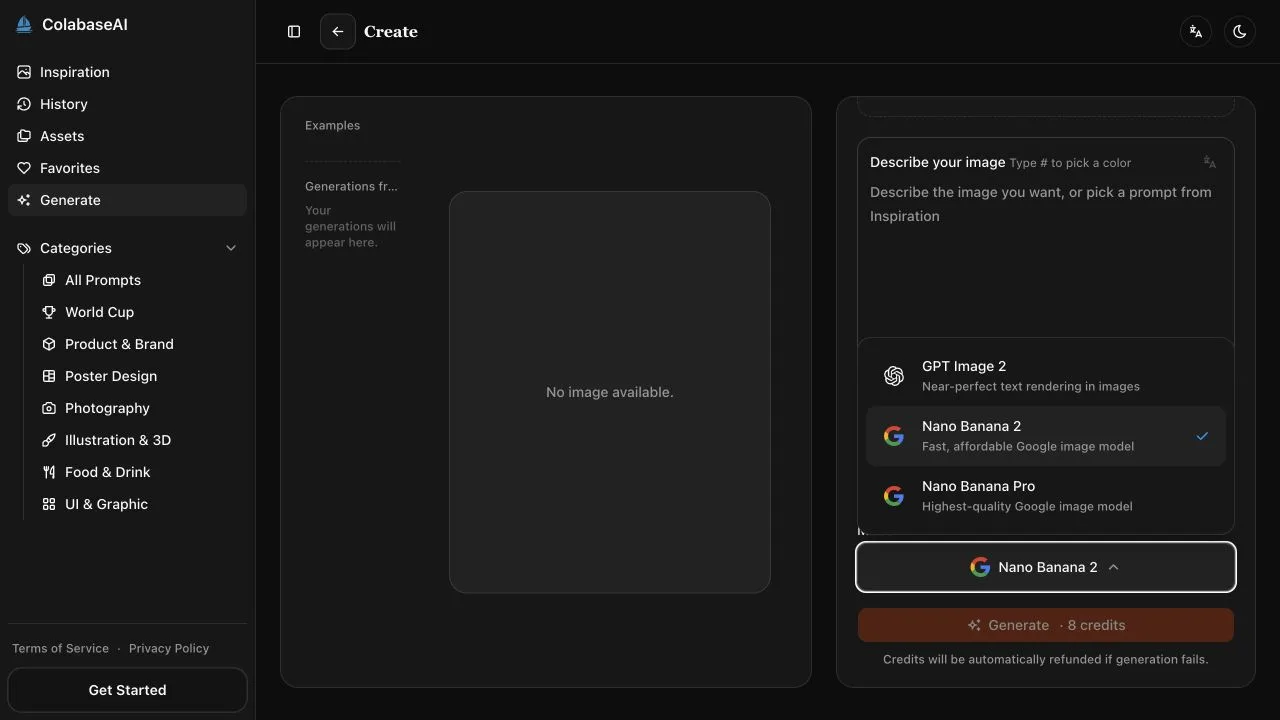
Task: Select Generate in the sidebar
Action: pos(127,200)
